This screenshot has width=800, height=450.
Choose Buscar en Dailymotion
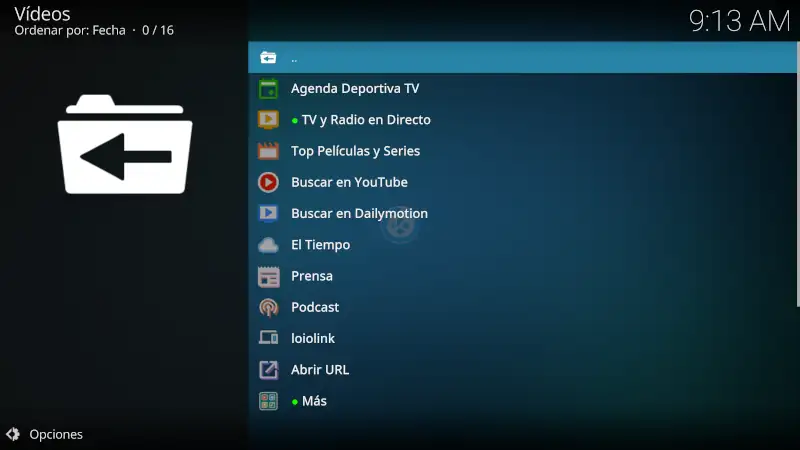pos(522,213)
